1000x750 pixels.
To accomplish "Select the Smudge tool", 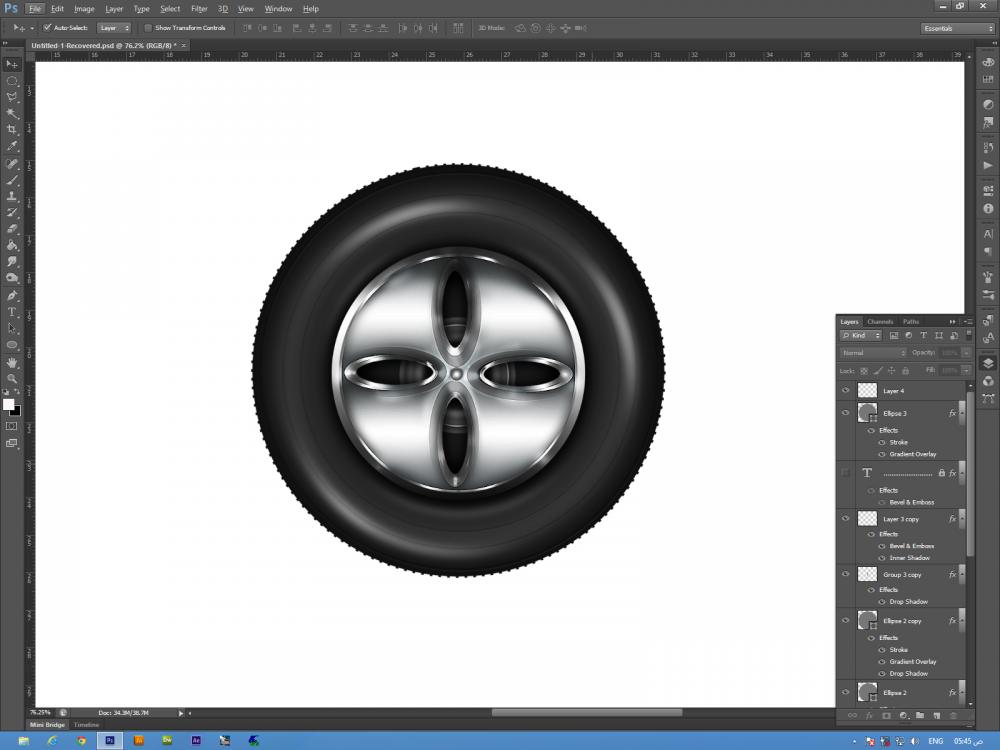I will coord(12,261).
